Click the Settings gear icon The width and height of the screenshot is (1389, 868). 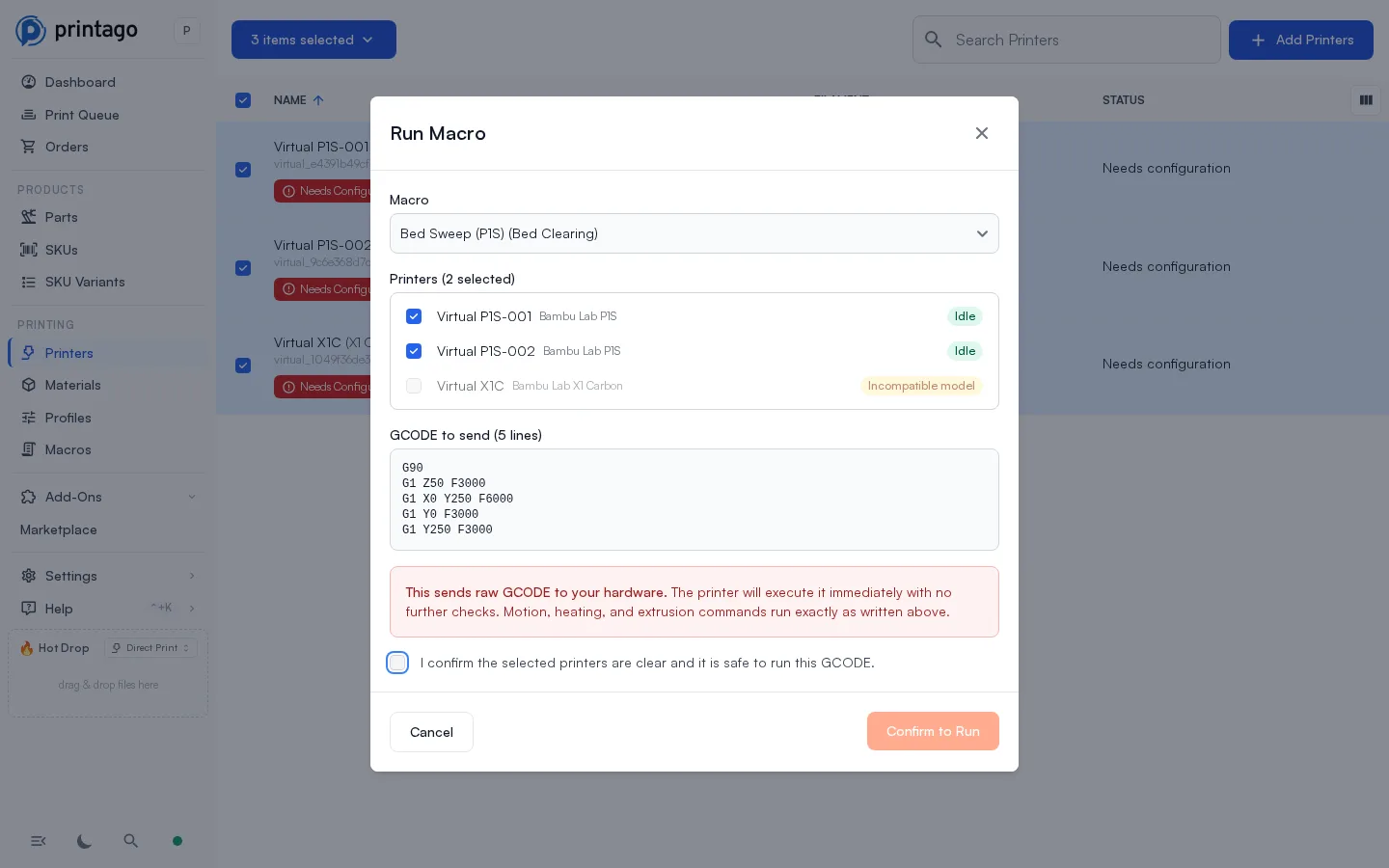(x=29, y=576)
